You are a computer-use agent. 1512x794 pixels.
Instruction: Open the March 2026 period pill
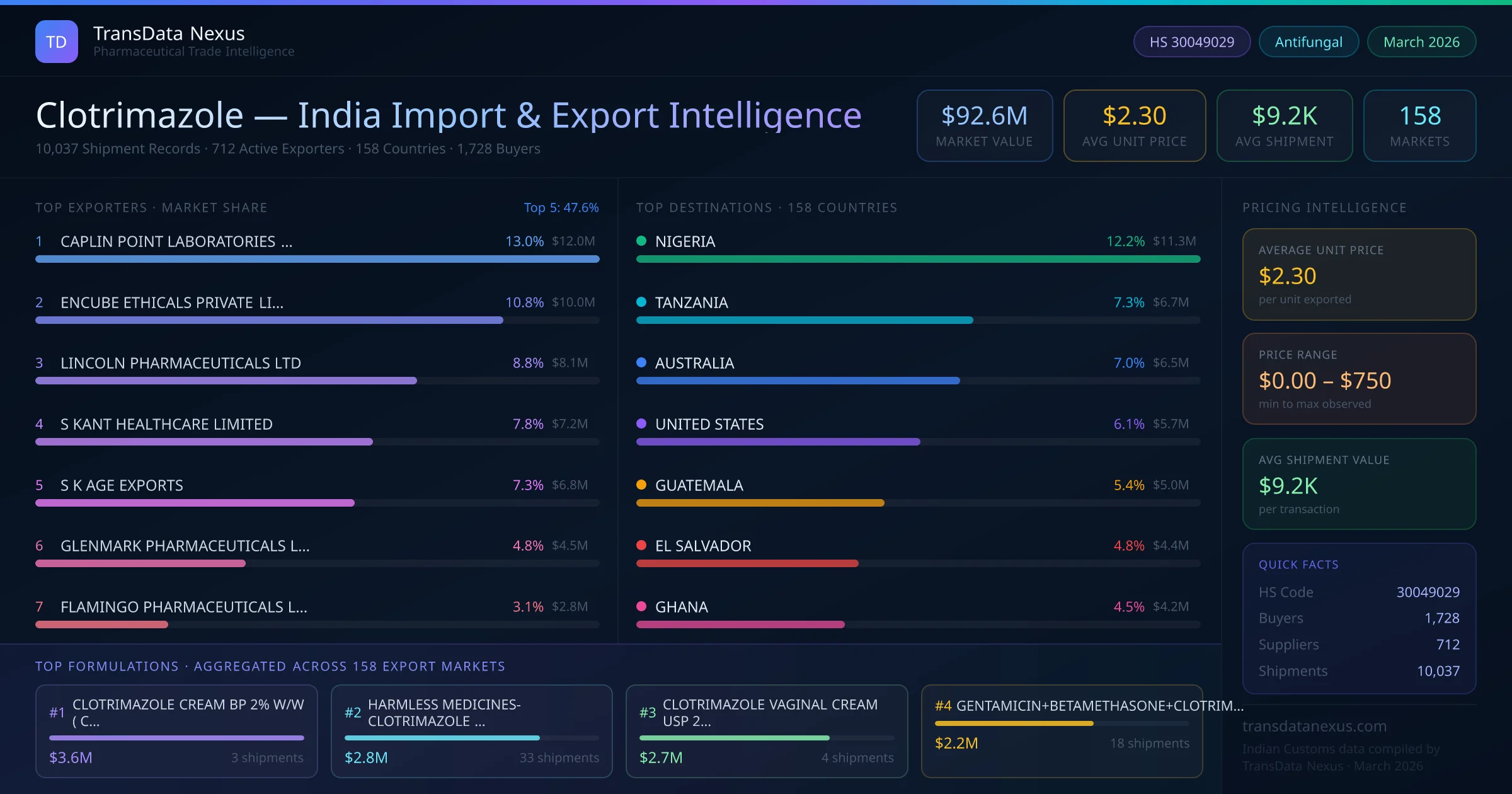point(1421,42)
